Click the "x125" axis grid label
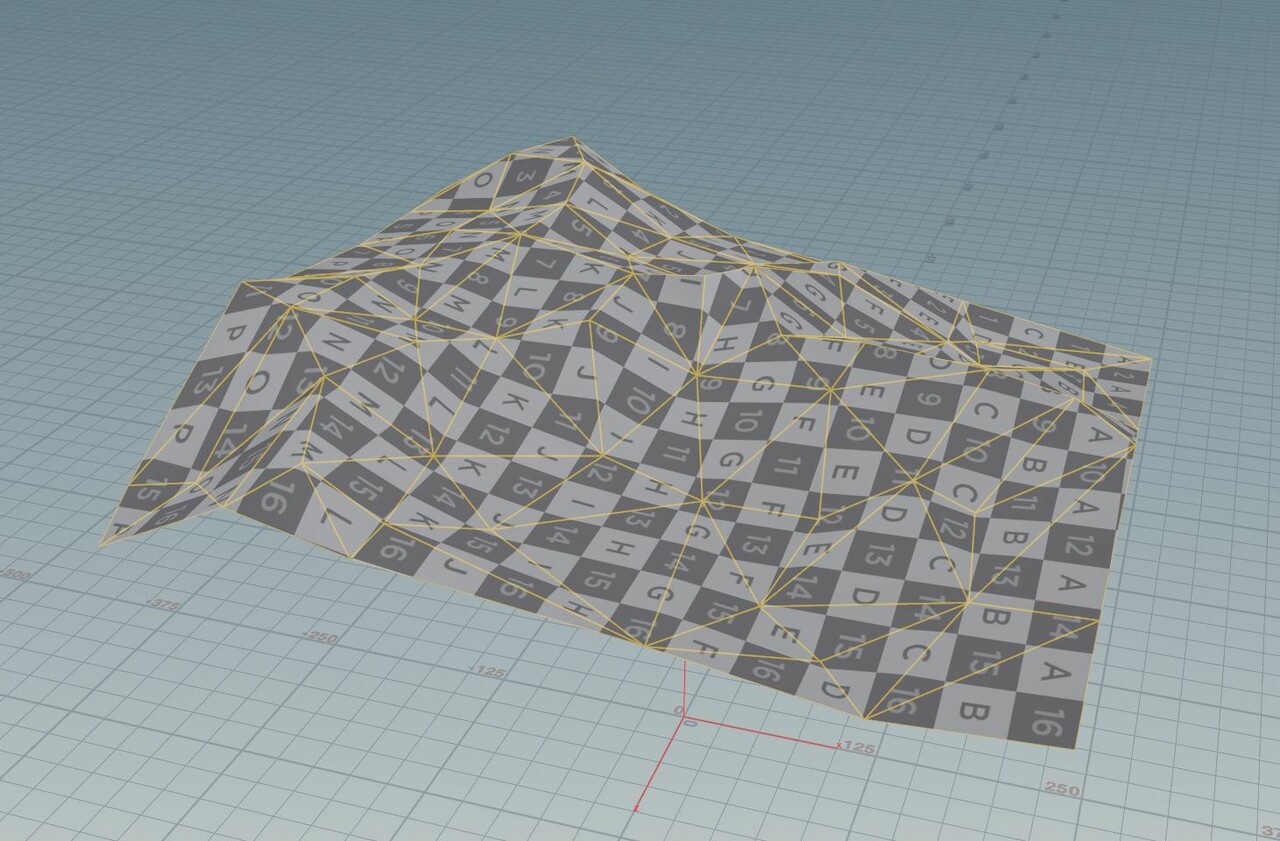 point(857,746)
